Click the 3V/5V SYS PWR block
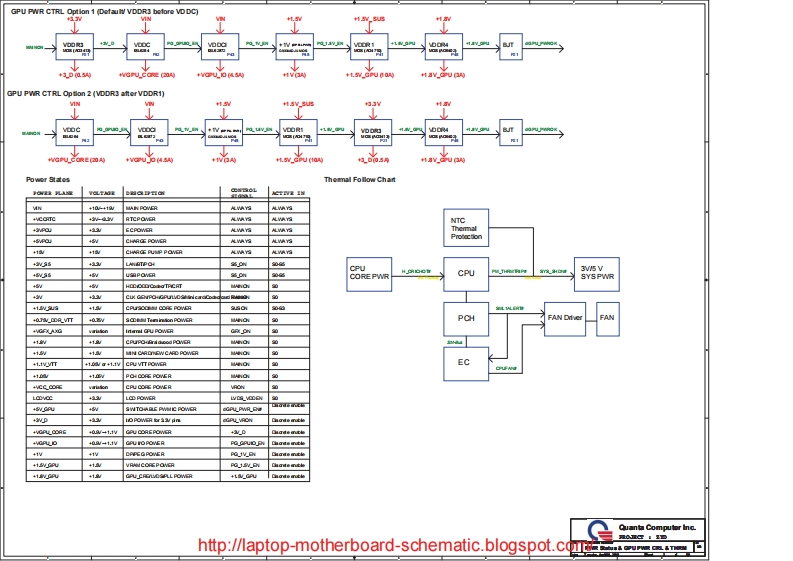 click(596, 273)
